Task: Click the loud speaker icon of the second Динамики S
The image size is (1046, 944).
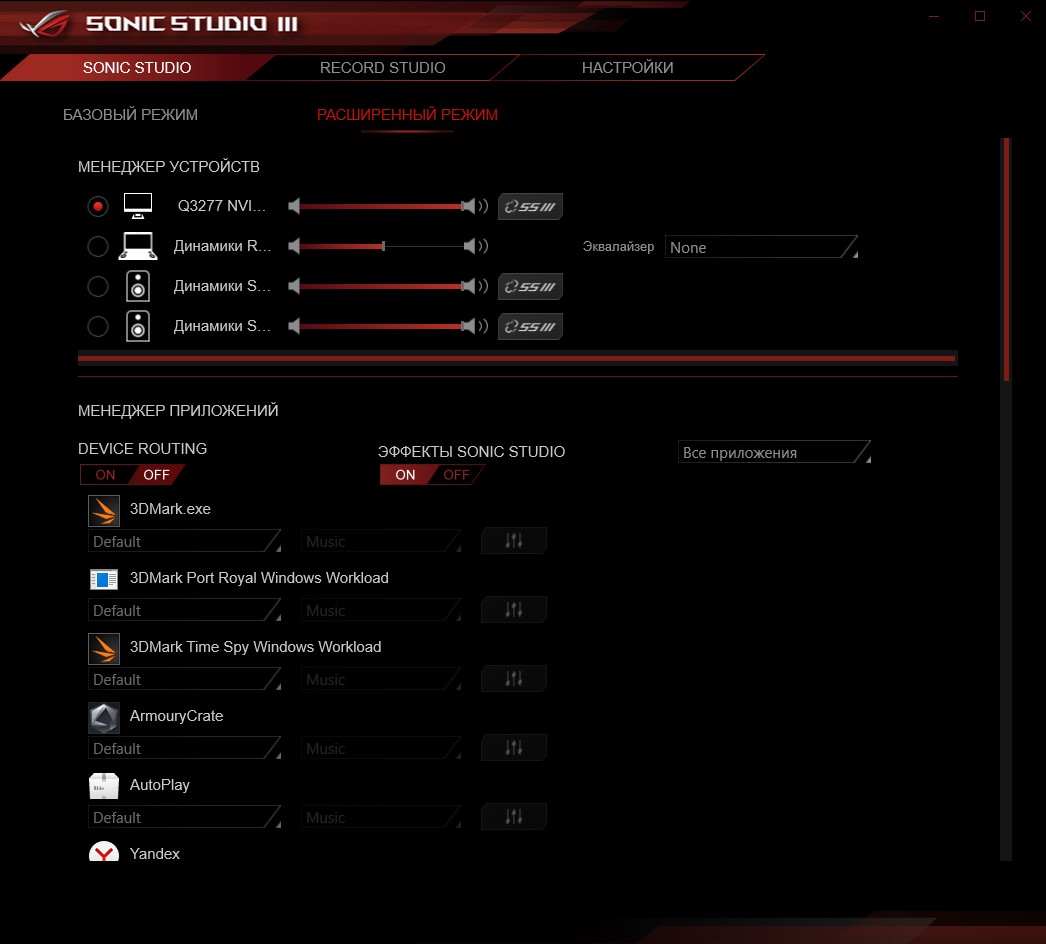Action: click(x=476, y=326)
